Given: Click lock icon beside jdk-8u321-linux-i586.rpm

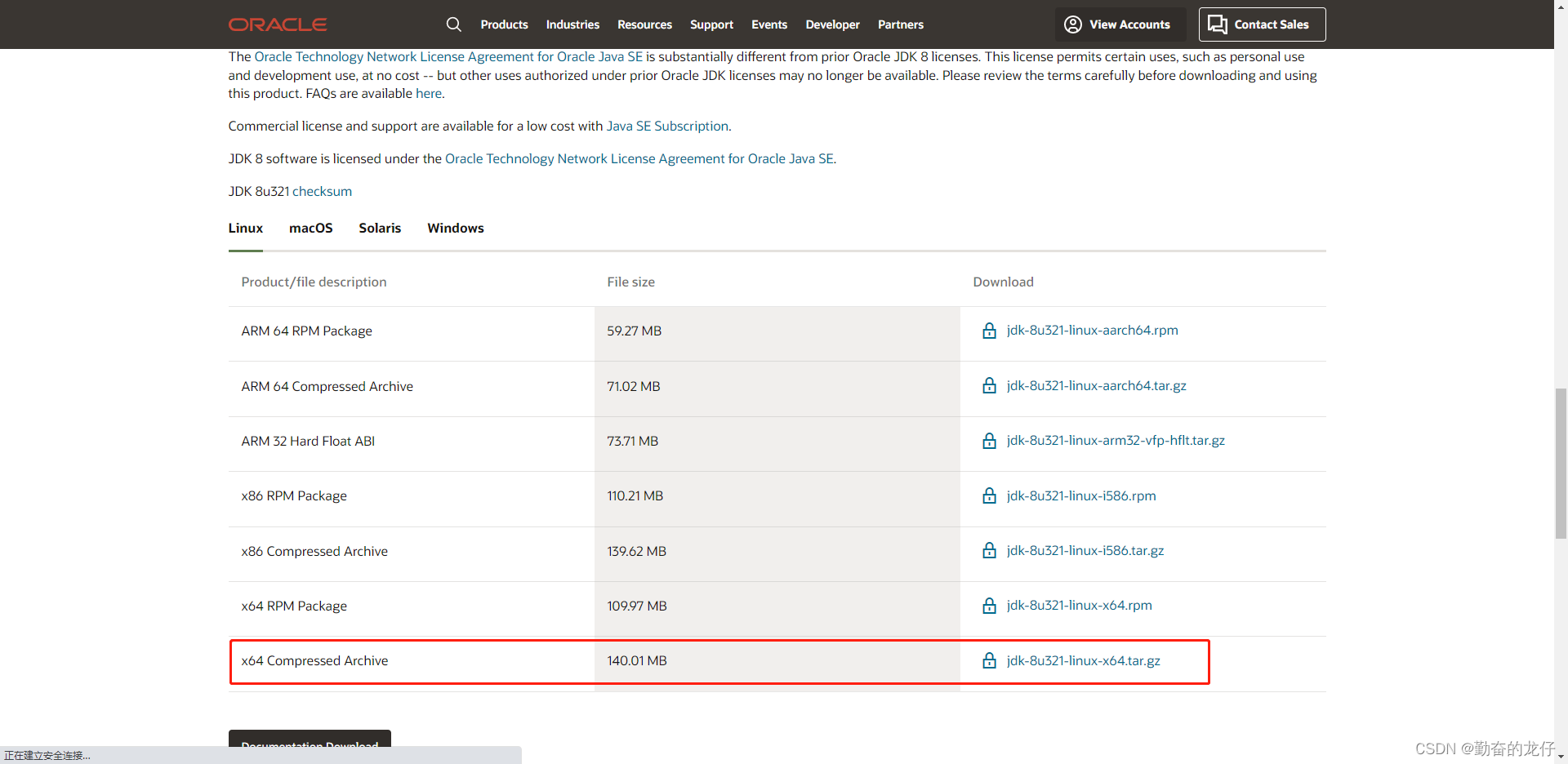Looking at the screenshot, I should click(989, 495).
